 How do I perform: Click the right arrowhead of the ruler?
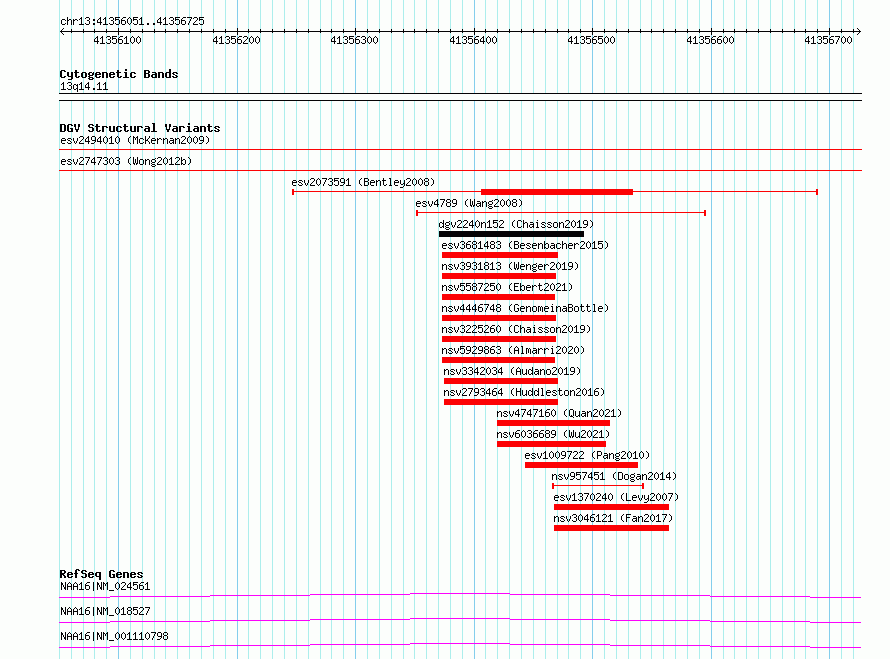pyautogui.click(x=859, y=32)
